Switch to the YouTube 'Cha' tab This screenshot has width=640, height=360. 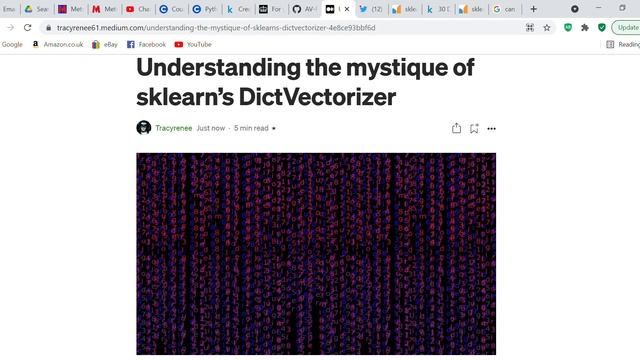tap(138, 9)
